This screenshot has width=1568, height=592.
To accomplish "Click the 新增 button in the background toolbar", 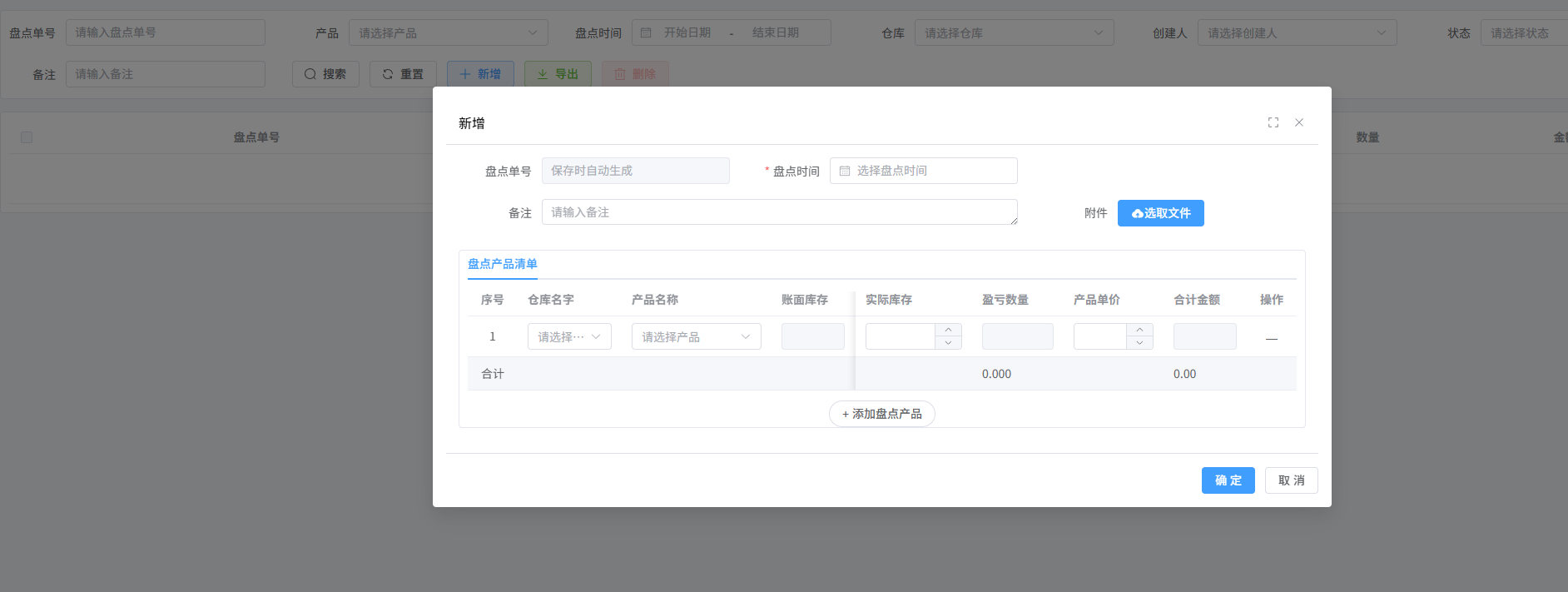I will click(480, 74).
